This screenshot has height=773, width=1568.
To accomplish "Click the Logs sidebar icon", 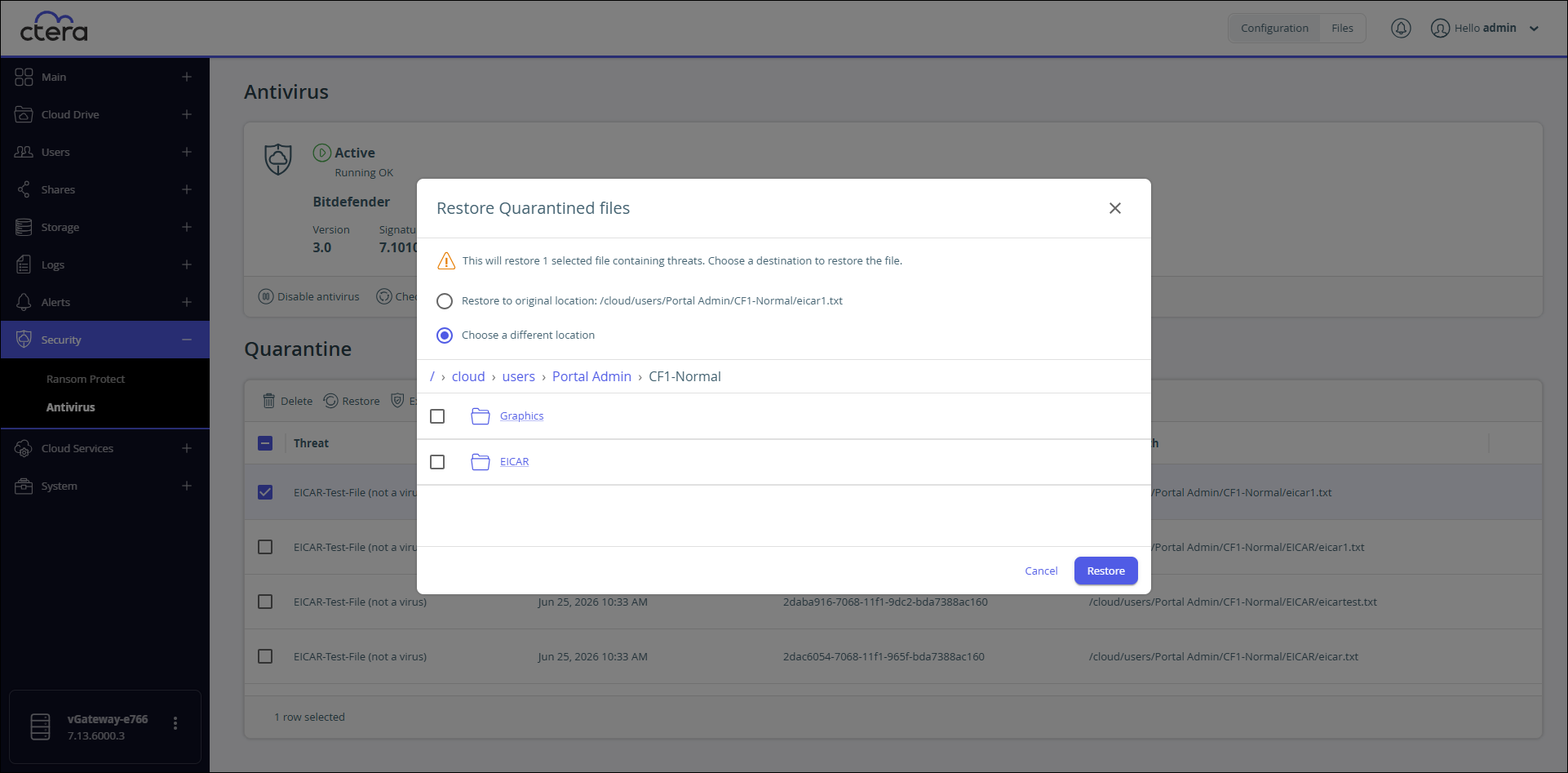I will (x=24, y=264).
